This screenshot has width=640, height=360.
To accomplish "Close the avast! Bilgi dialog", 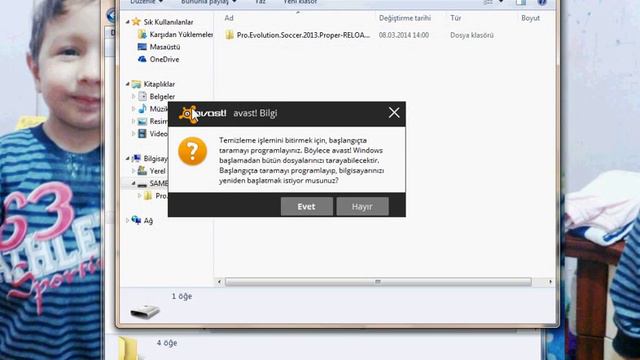I will tap(394, 113).
